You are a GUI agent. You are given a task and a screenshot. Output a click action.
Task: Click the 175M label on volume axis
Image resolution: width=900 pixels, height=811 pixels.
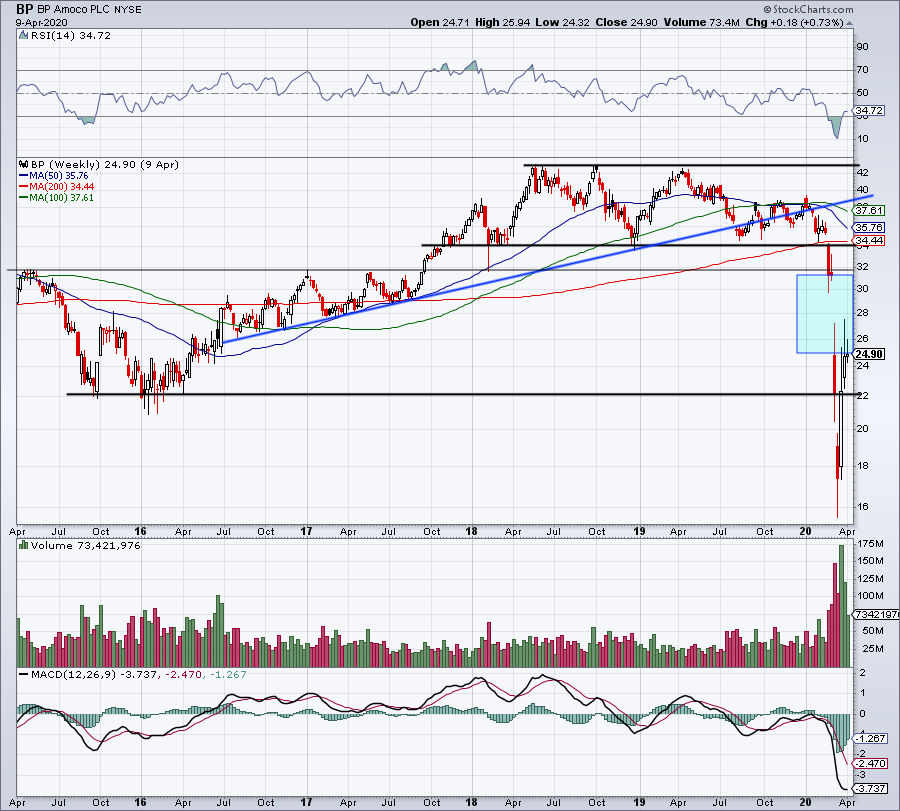click(x=871, y=544)
